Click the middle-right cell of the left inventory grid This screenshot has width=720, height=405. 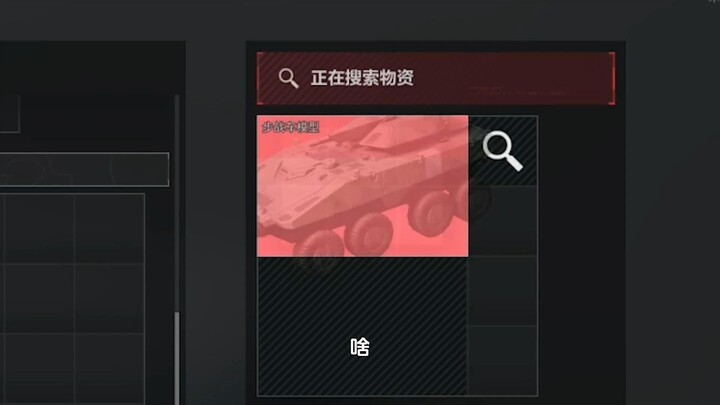click(x=109, y=298)
